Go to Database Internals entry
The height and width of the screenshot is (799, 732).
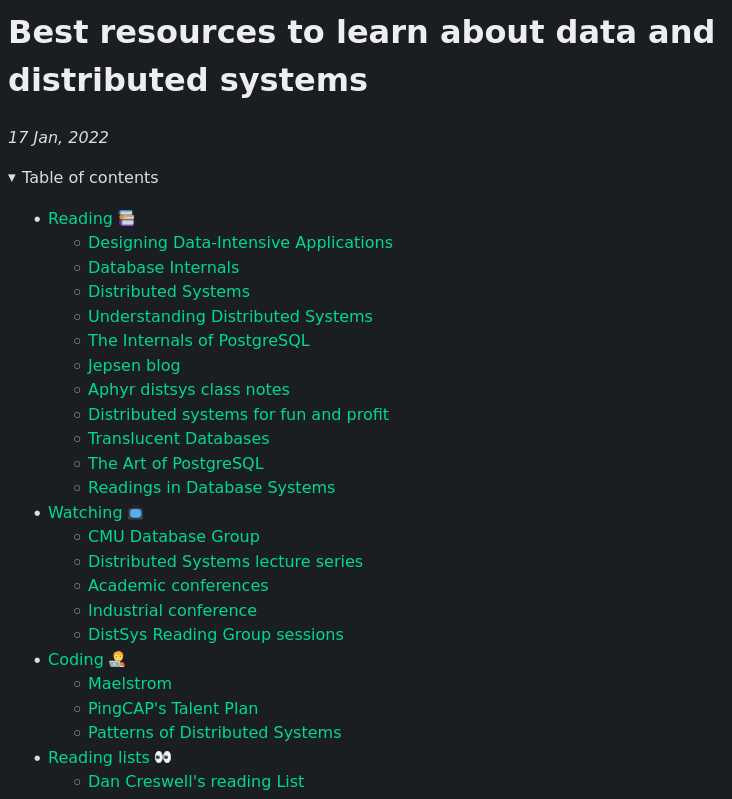click(163, 268)
